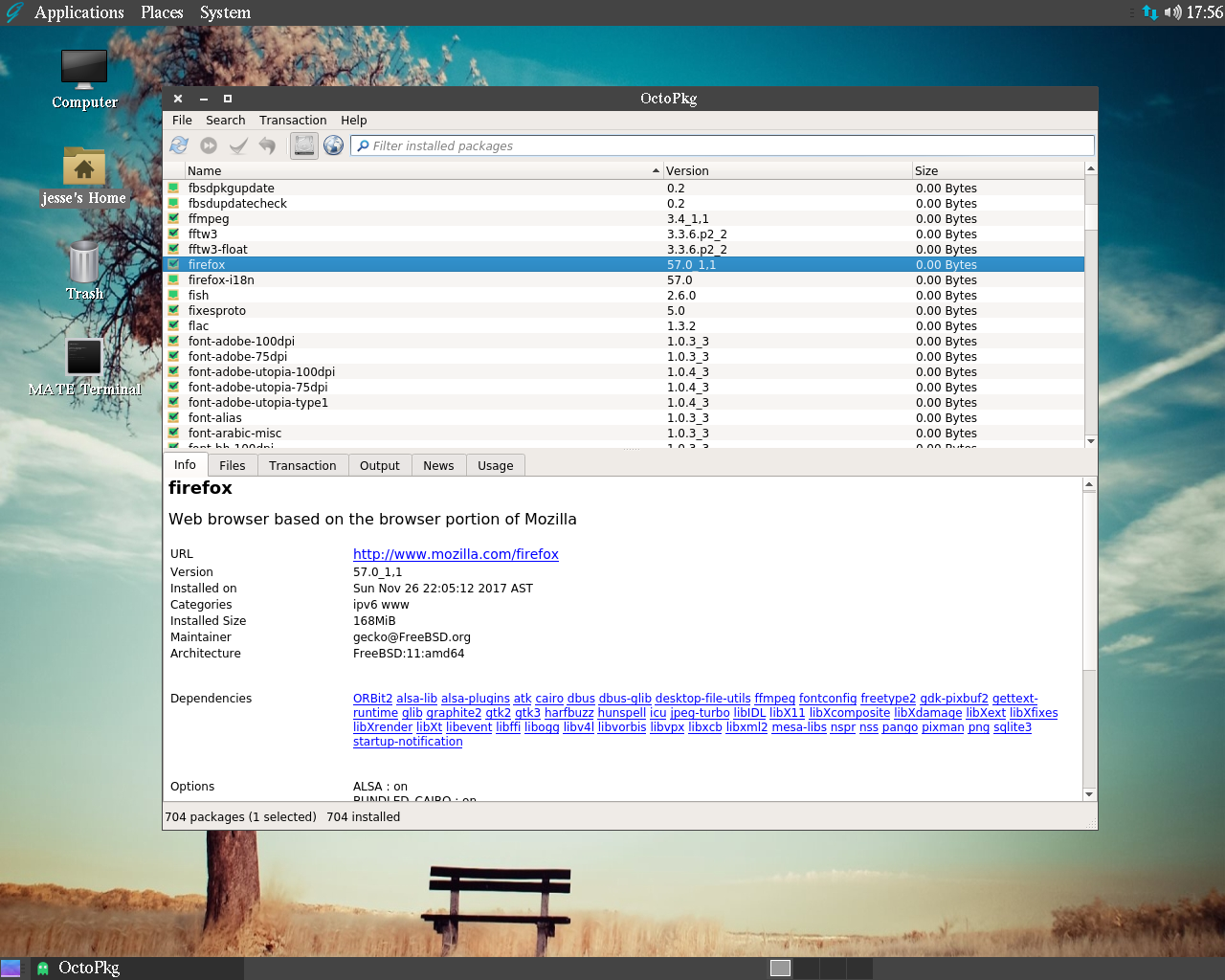Open the mozilla.com/firefox URL link
This screenshot has height=980, width=1225.
(456, 554)
